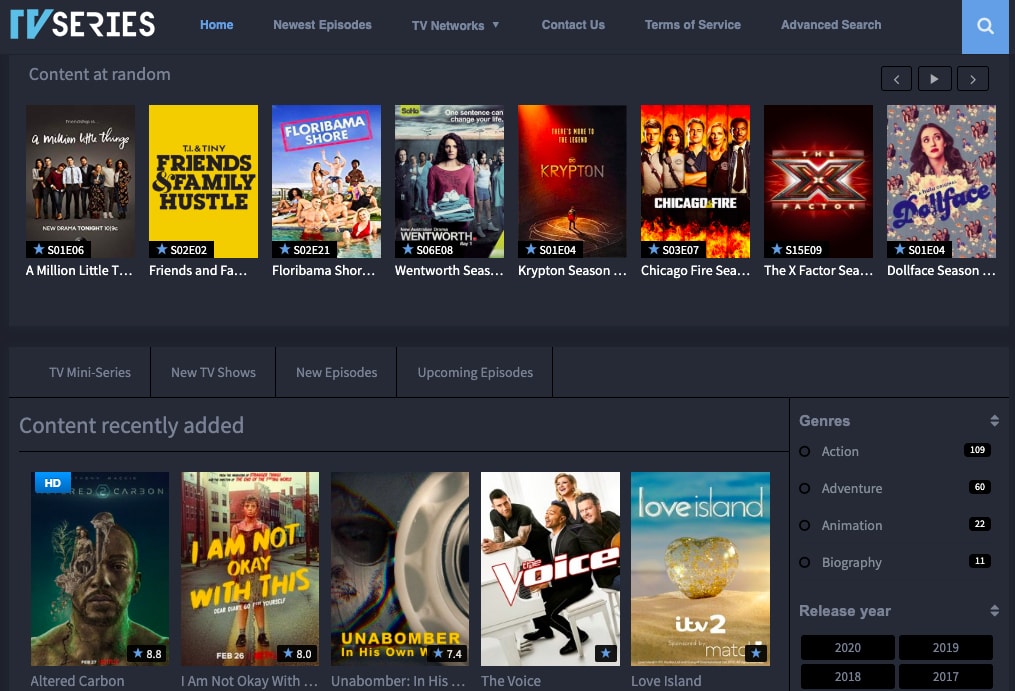
Task: Open The Voice title link
Action: [x=511, y=681]
